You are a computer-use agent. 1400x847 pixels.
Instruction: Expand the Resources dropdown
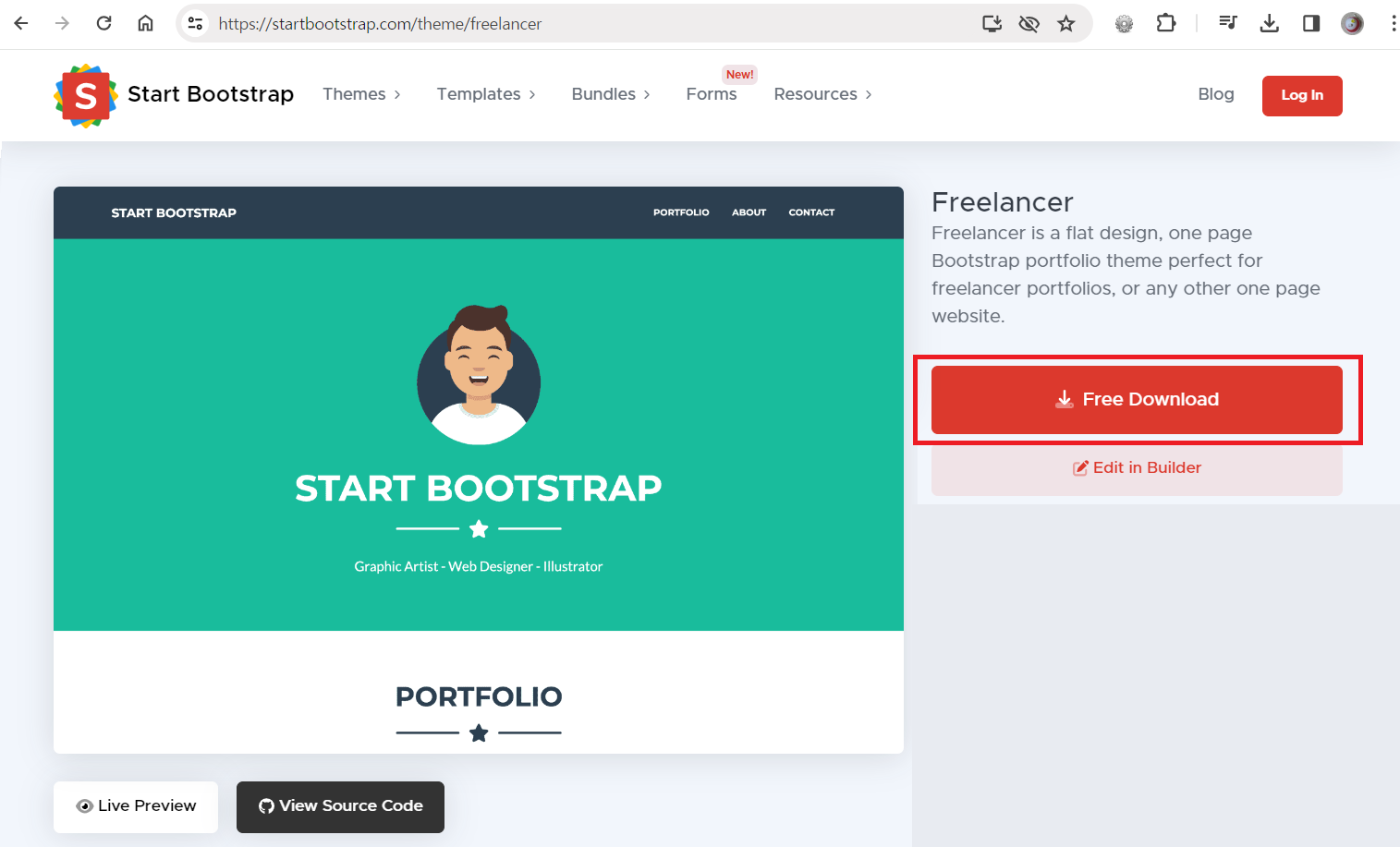[x=822, y=94]
